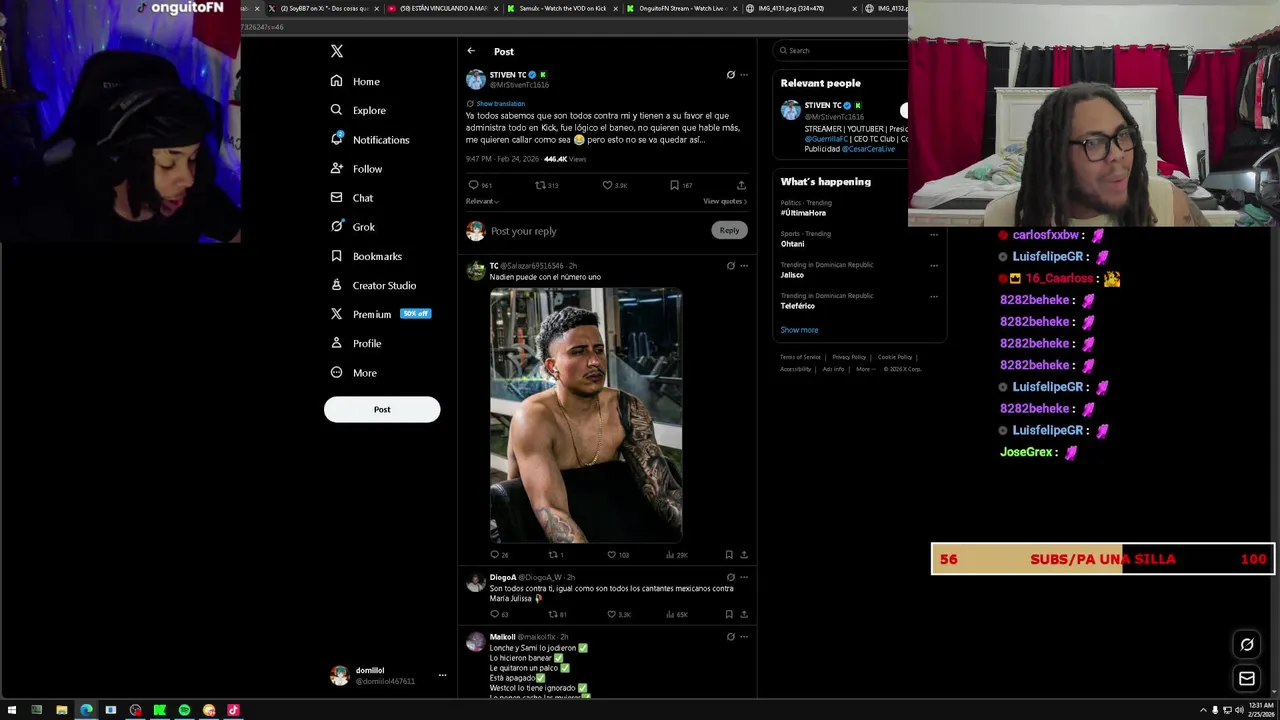The image size is (1280, 720).
Task: Go back with the Post arrow
Action: (471, 51)
